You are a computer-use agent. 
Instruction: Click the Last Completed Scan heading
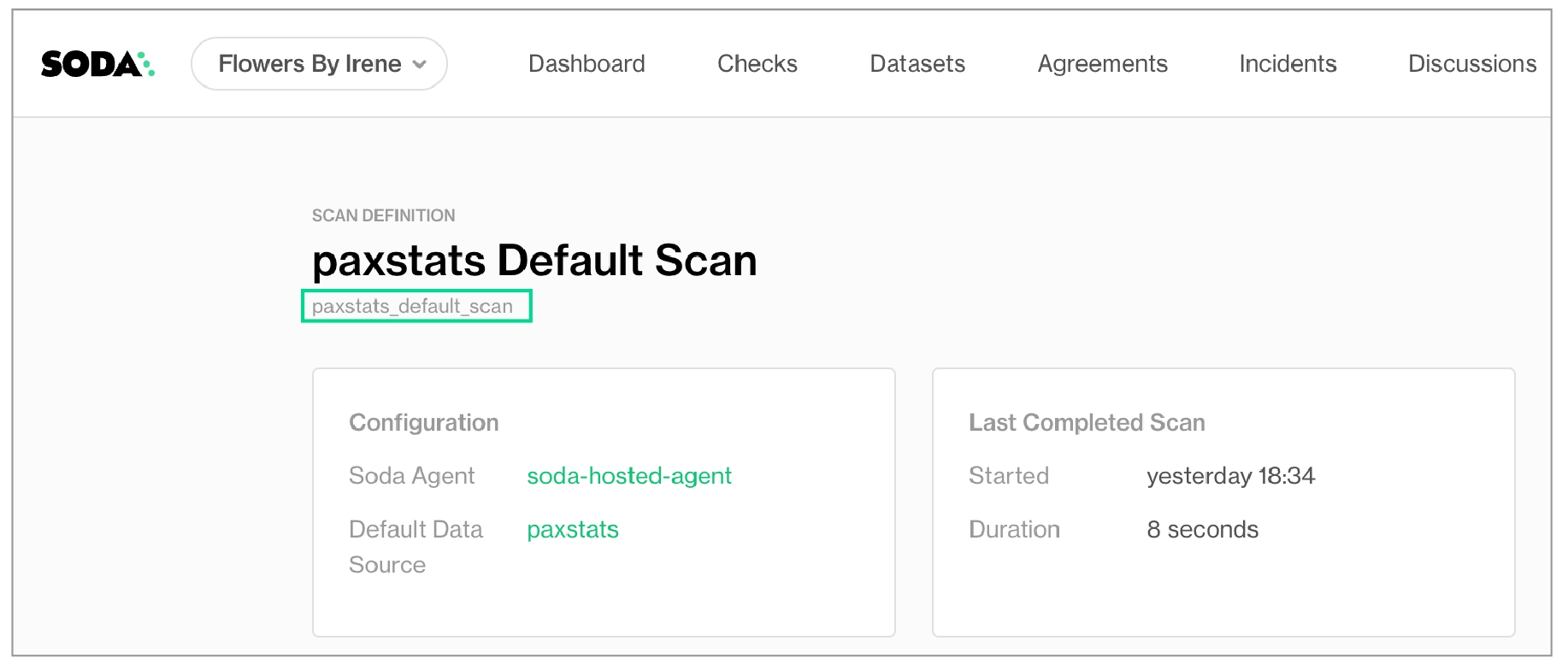(x=1087, y=423)
